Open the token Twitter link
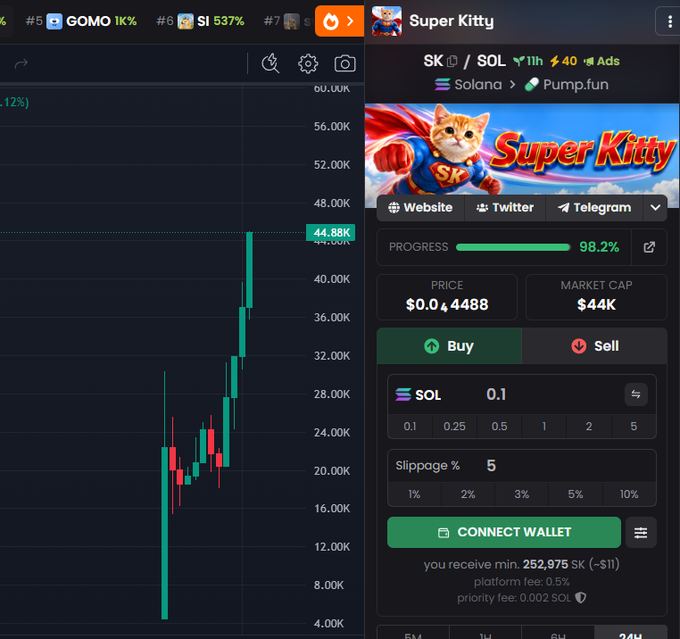680x639 pixels. coord(505,208)
